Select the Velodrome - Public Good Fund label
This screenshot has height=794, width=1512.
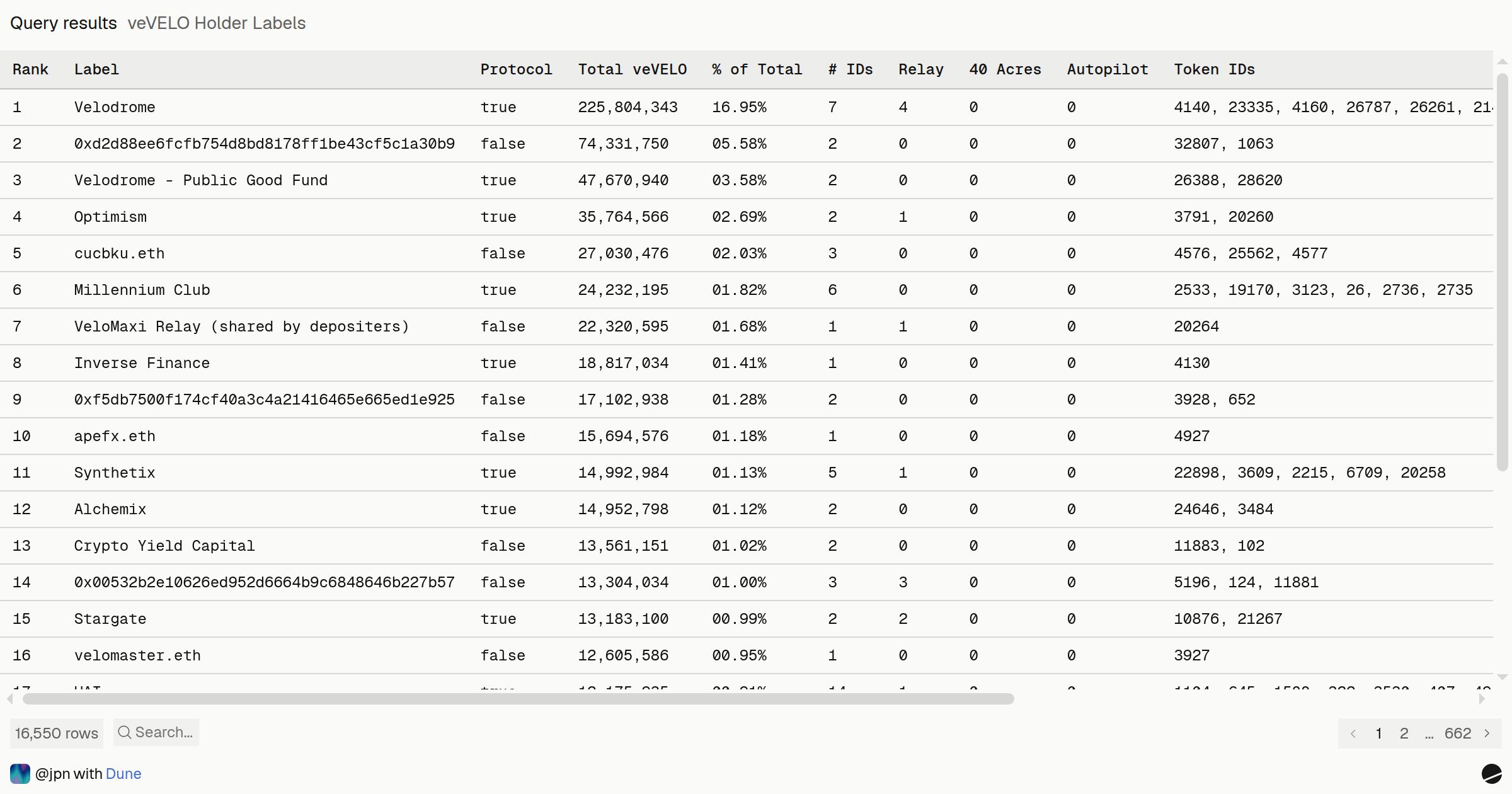(201, 180)
